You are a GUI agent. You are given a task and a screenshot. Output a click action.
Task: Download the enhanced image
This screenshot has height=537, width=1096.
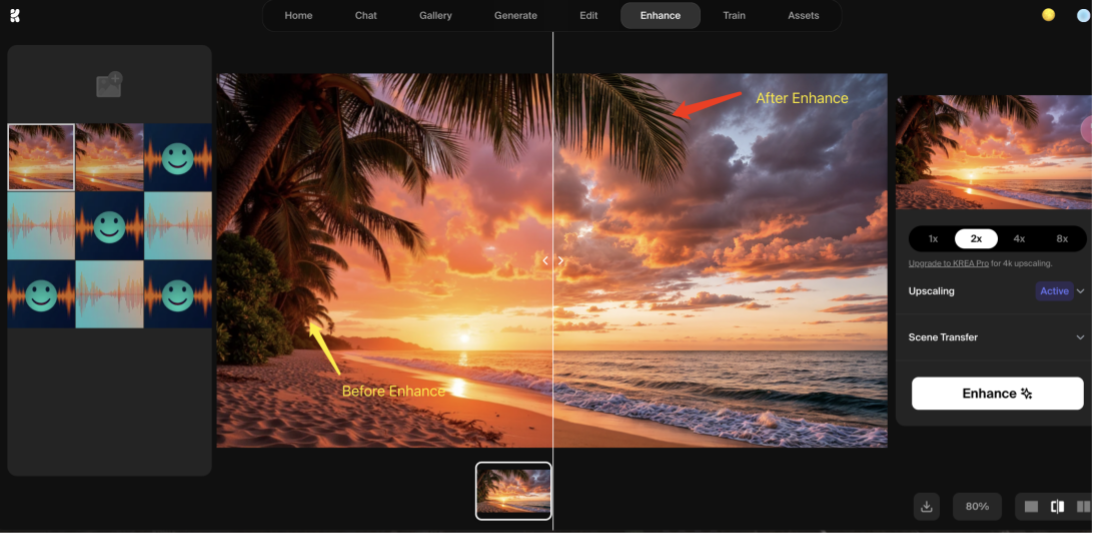[x=926, y=507]
